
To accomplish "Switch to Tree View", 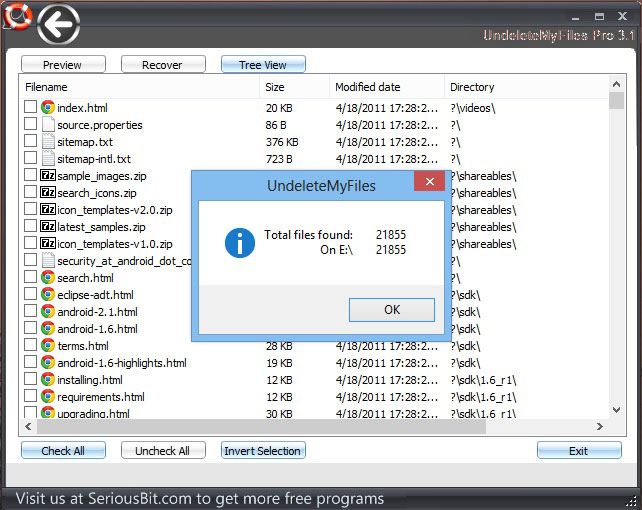I will click(263, 65).
